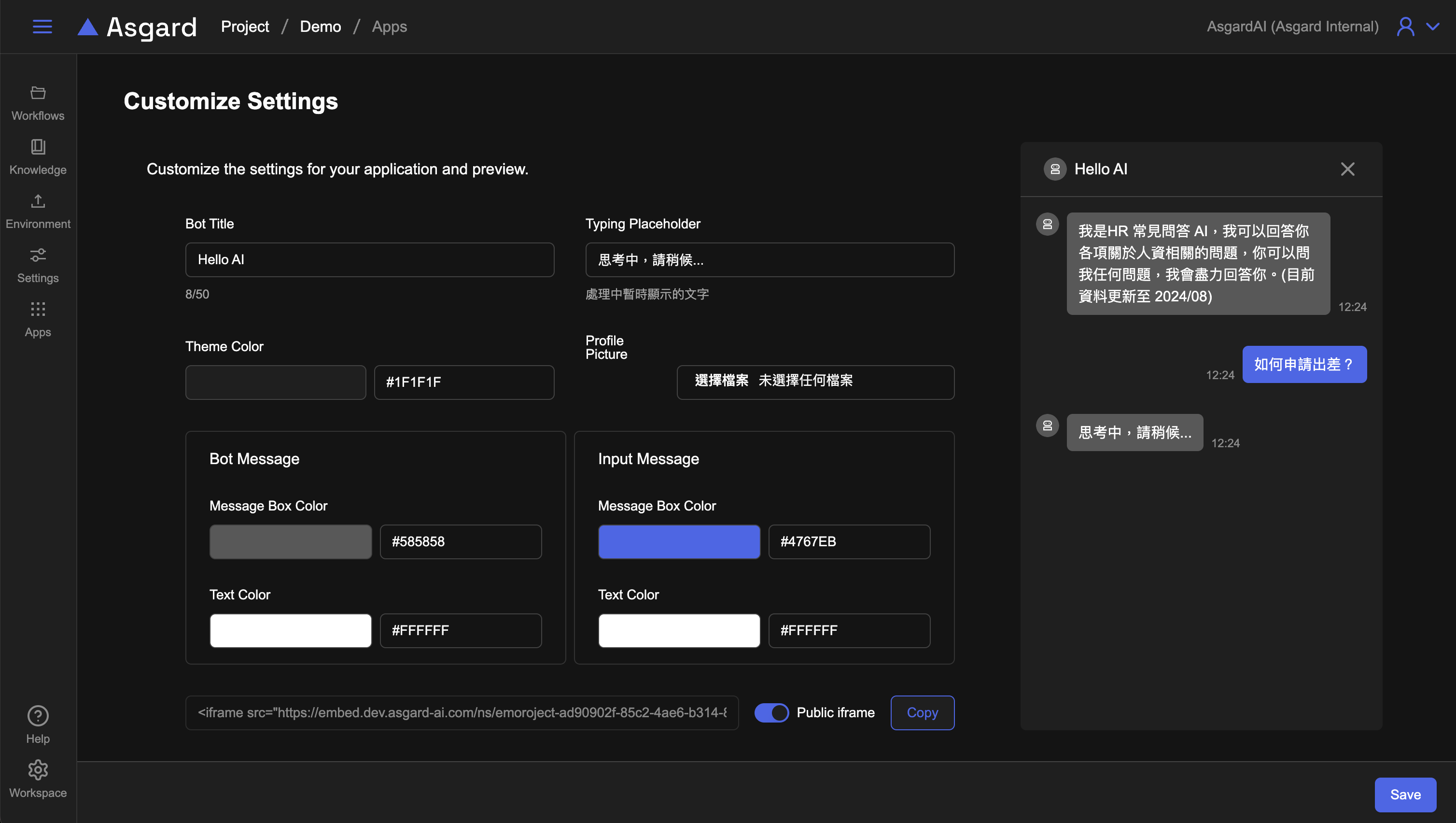Pick Input Message box color swatch
The width and height of the screenshot is (1456, 823).
679,542
